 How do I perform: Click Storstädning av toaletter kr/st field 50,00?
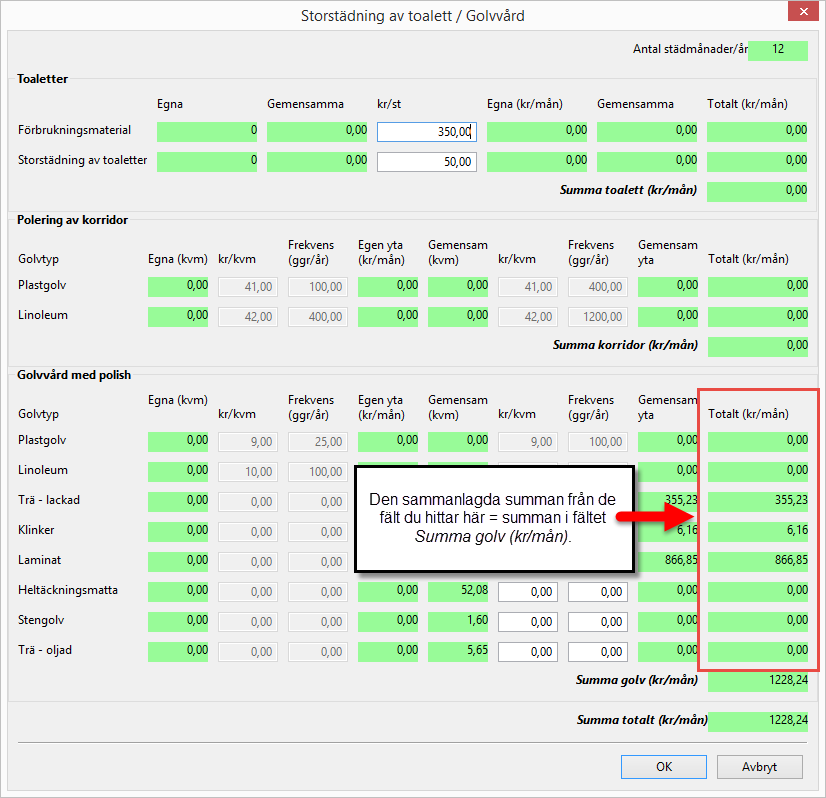[x=427, y=162]
